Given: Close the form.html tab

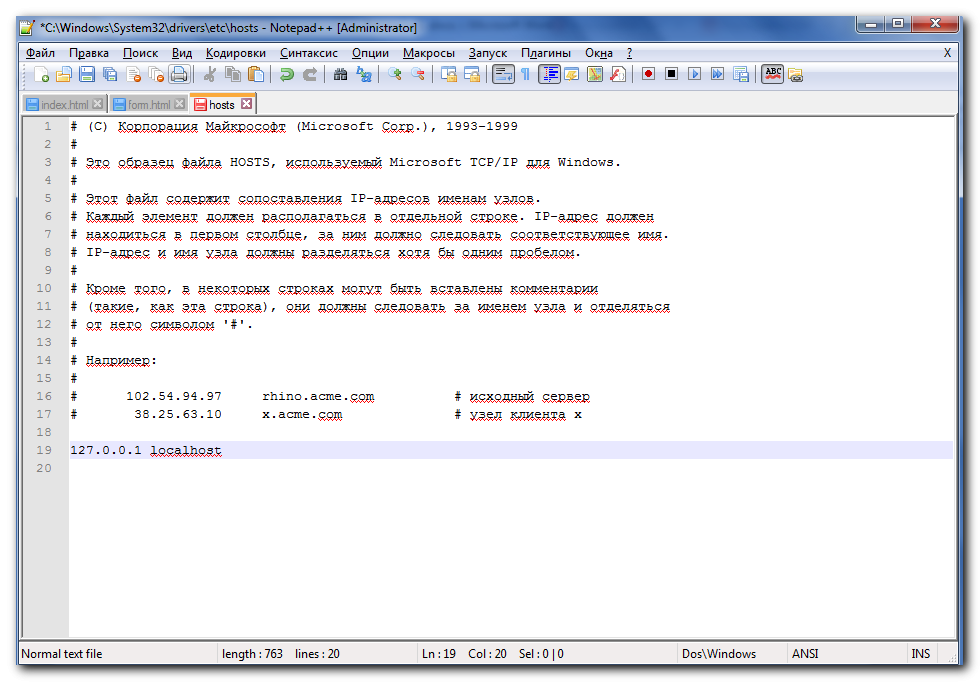Looking at the screenshot, I should tap(179, 104).
